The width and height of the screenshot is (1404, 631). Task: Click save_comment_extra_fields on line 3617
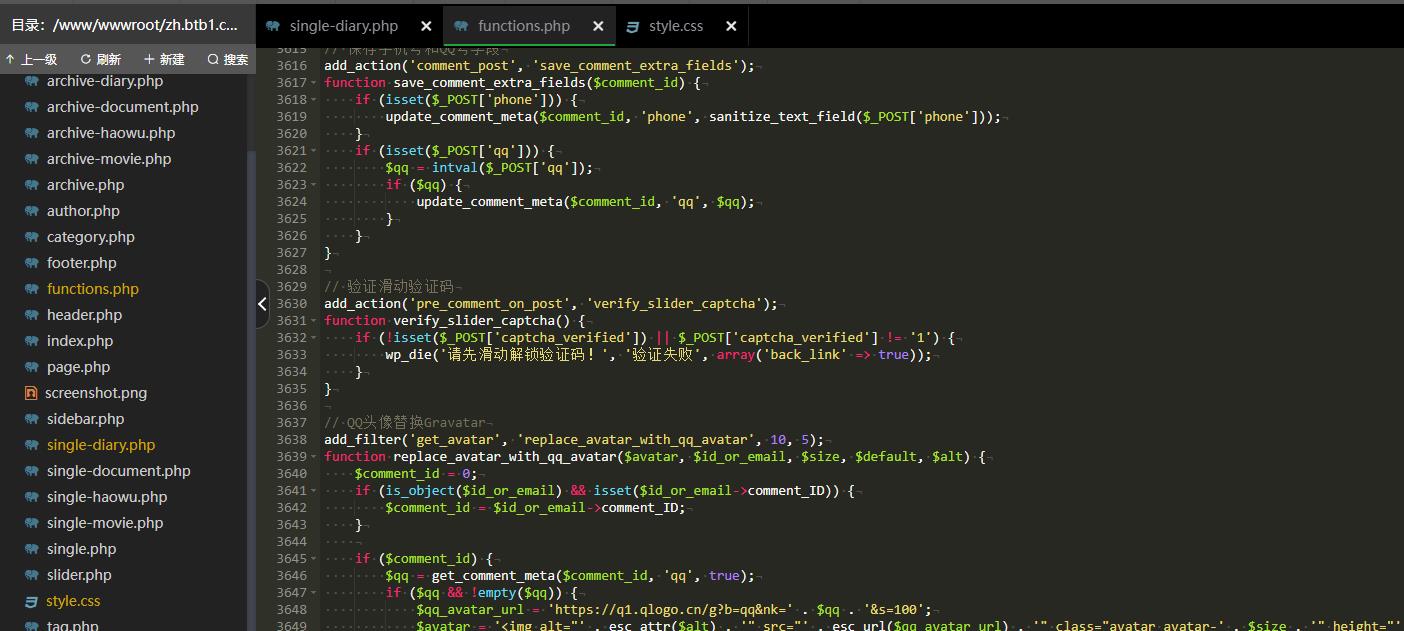coord(489,82)
